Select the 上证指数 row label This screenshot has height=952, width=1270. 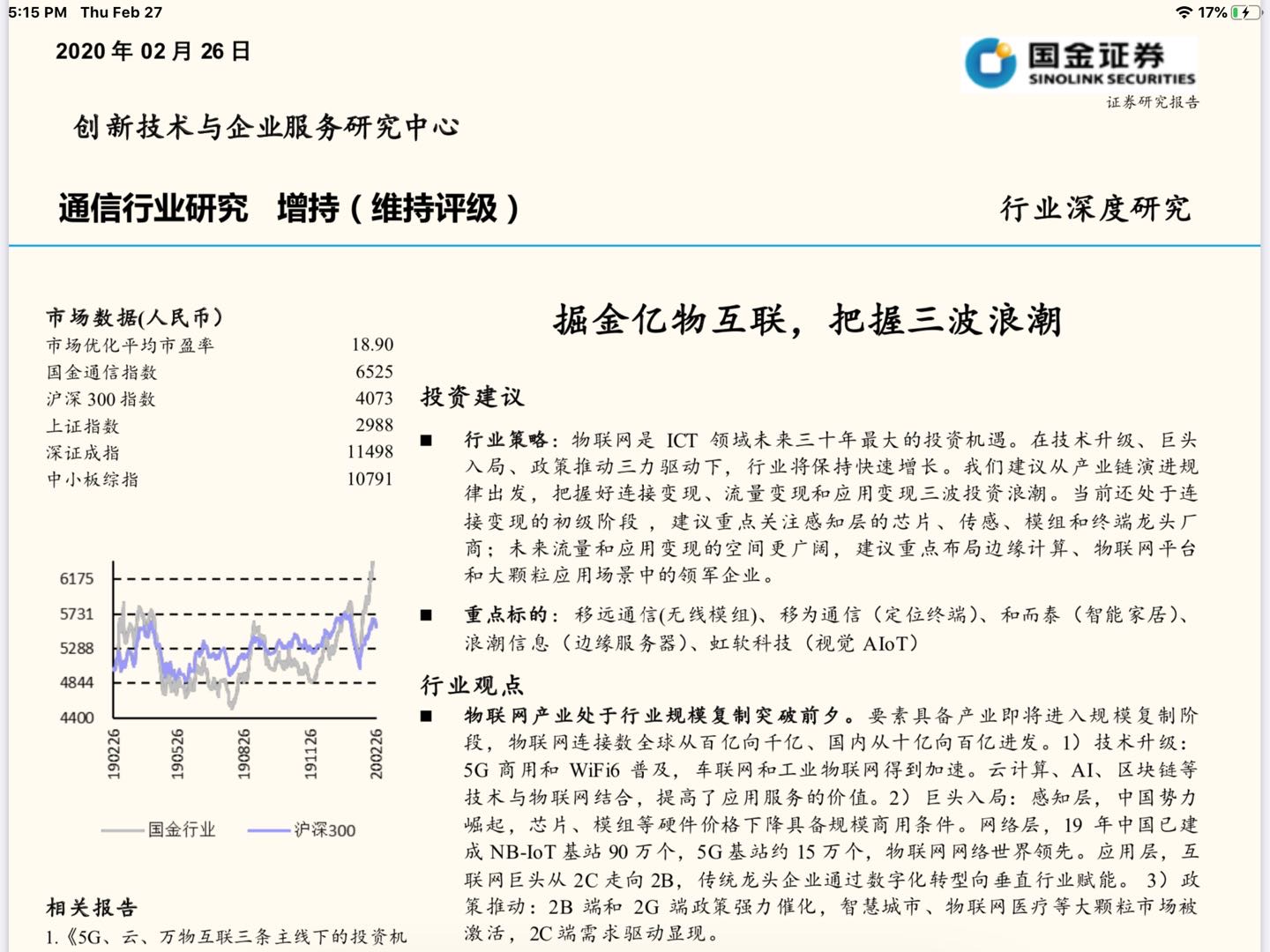83,427
